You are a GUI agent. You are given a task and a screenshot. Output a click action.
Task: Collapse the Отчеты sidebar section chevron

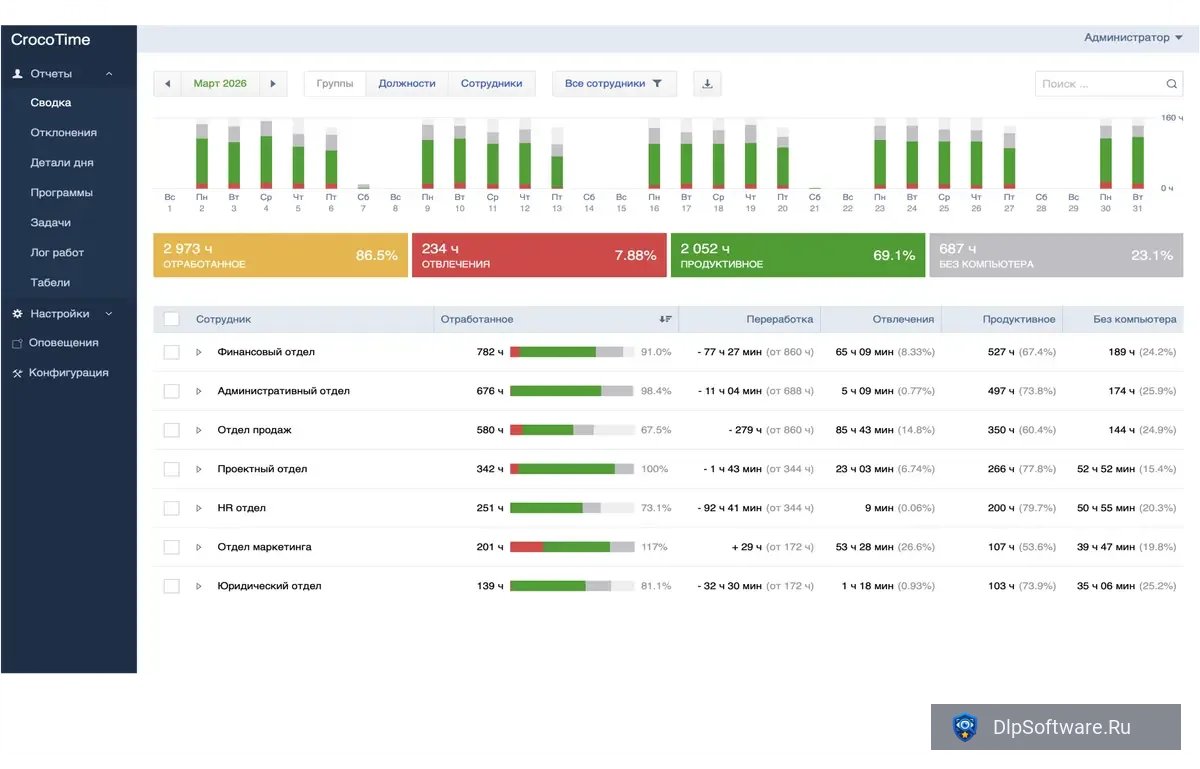point(109,74)
